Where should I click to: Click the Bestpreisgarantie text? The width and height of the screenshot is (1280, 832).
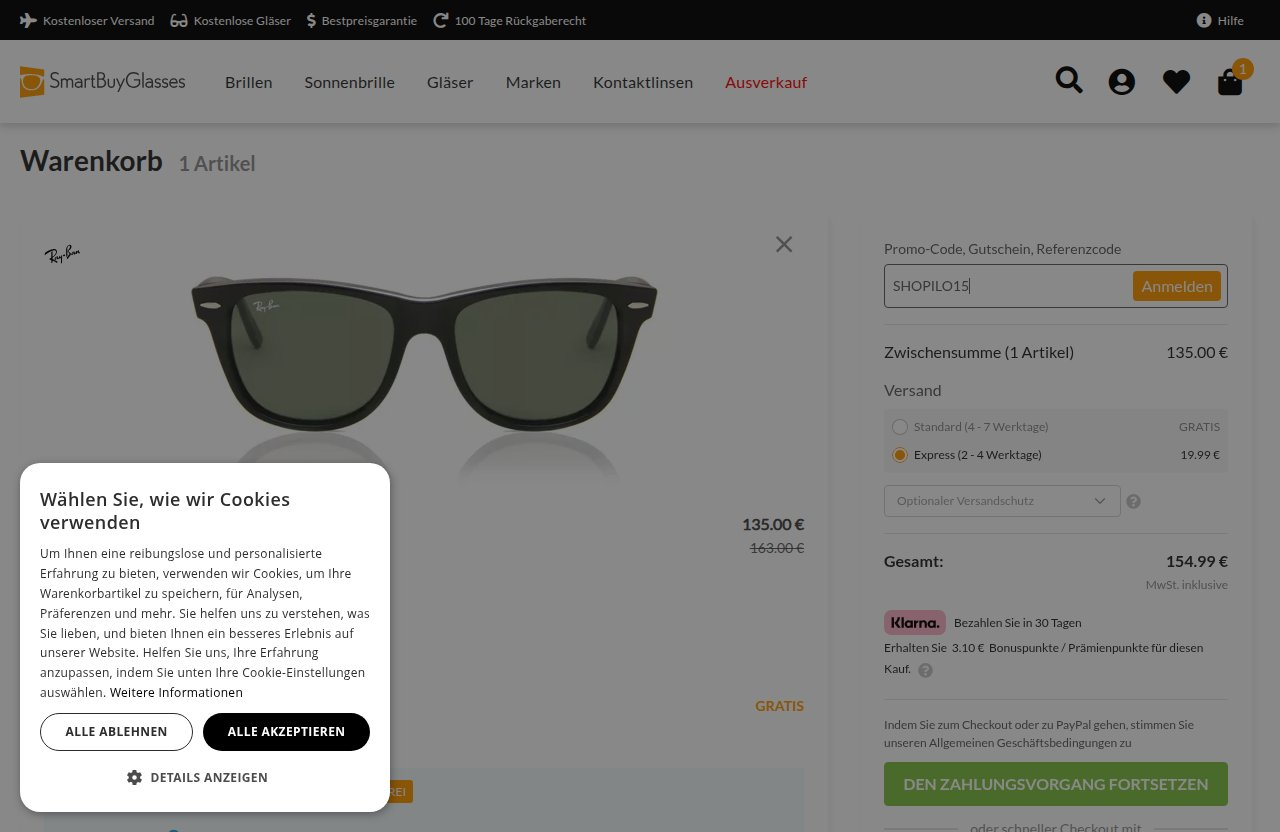(369, 20)
